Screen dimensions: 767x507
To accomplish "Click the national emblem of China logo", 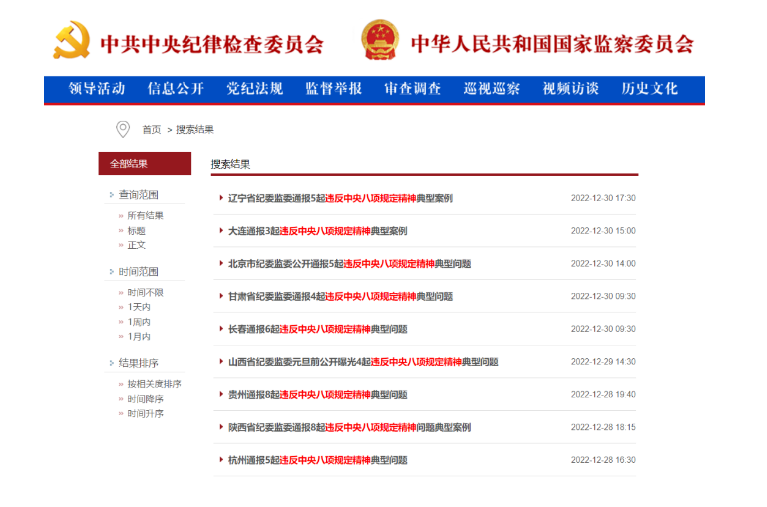I will (380, 40).
